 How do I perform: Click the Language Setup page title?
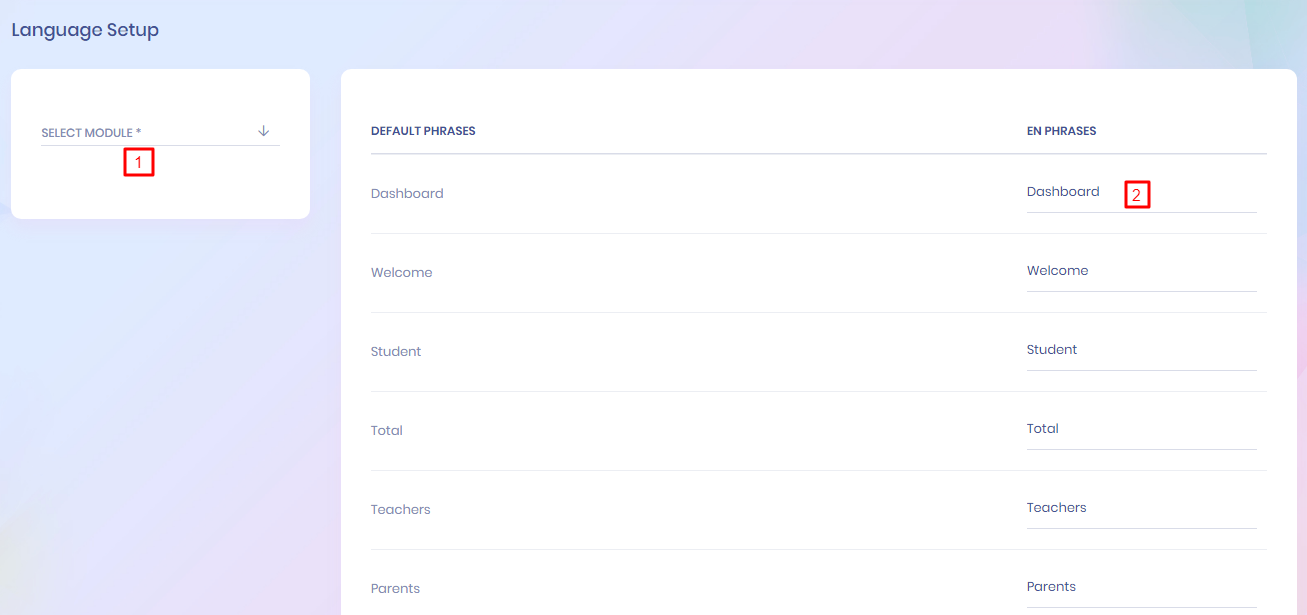[85, 30]
